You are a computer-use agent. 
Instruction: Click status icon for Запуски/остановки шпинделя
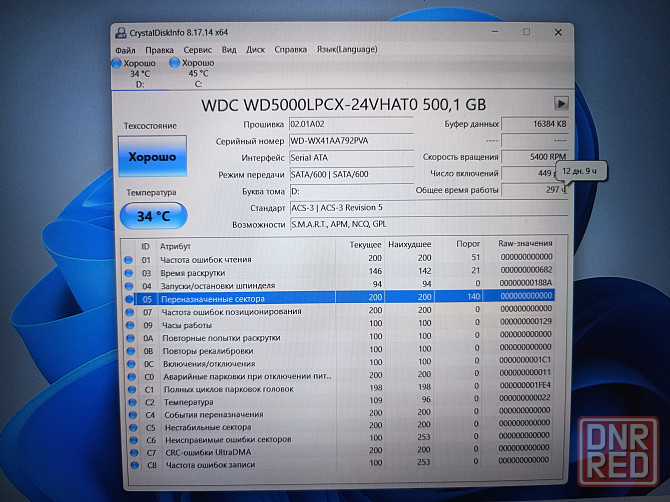[129, 286]
